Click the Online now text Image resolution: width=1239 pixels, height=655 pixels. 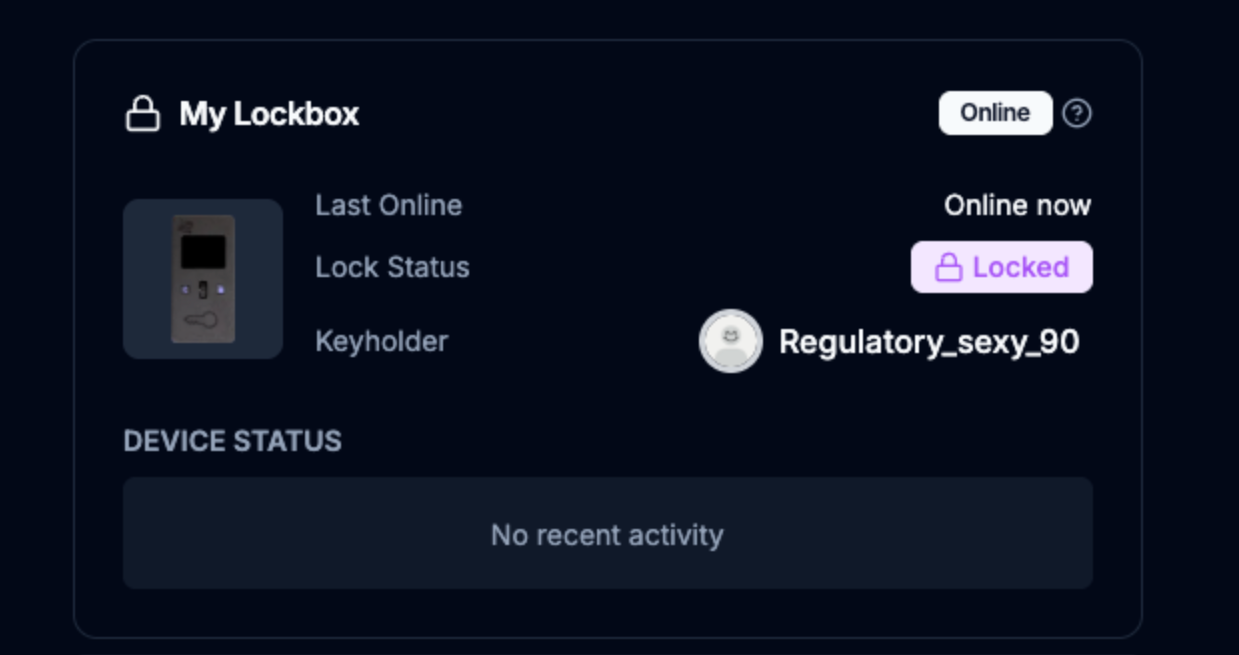(x=1016, y=205)
